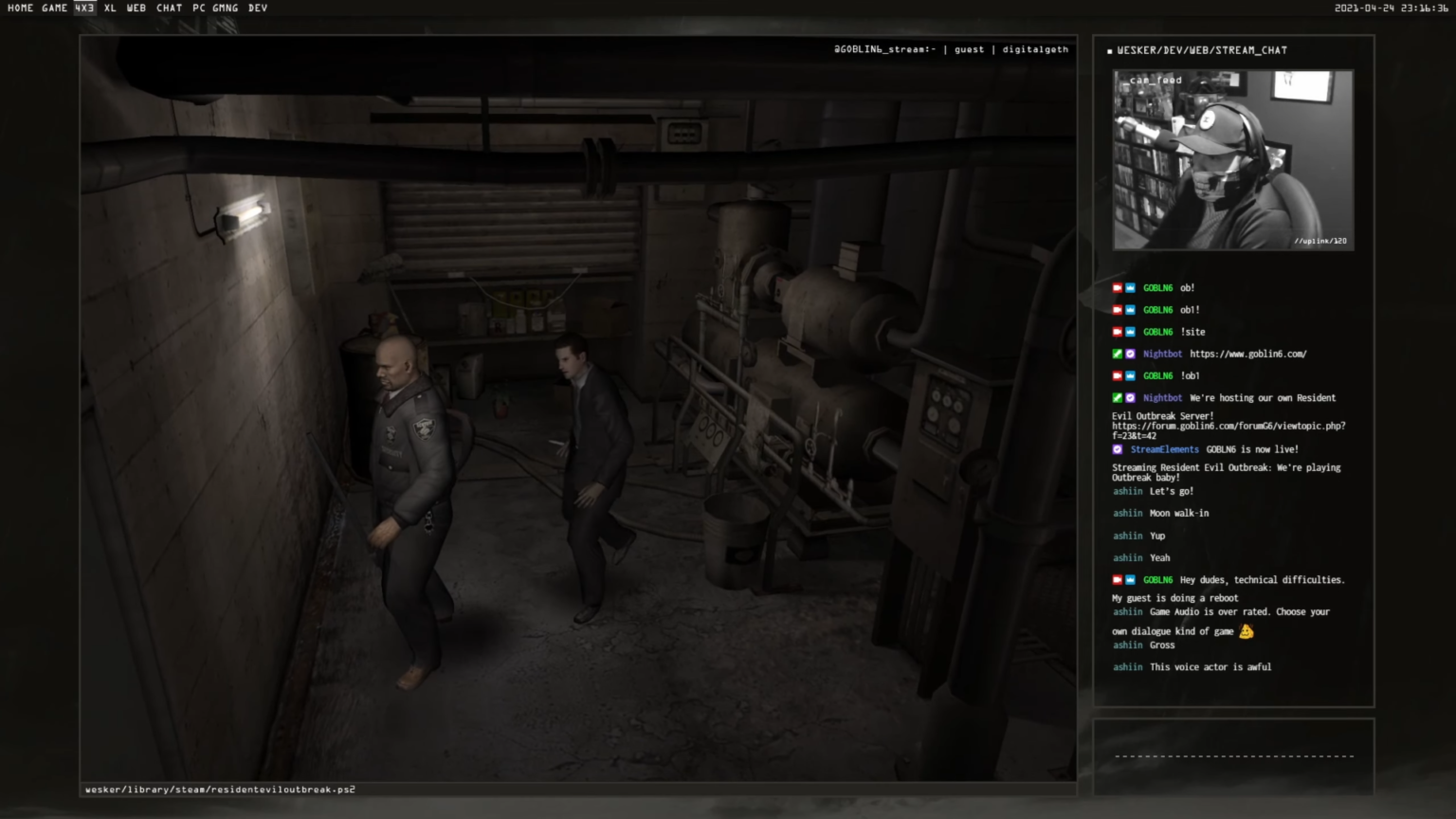Click the "My guest is doing a reboot" text
The width and height of the screenshot is (1456, 819).
(x=1175, y=598)
